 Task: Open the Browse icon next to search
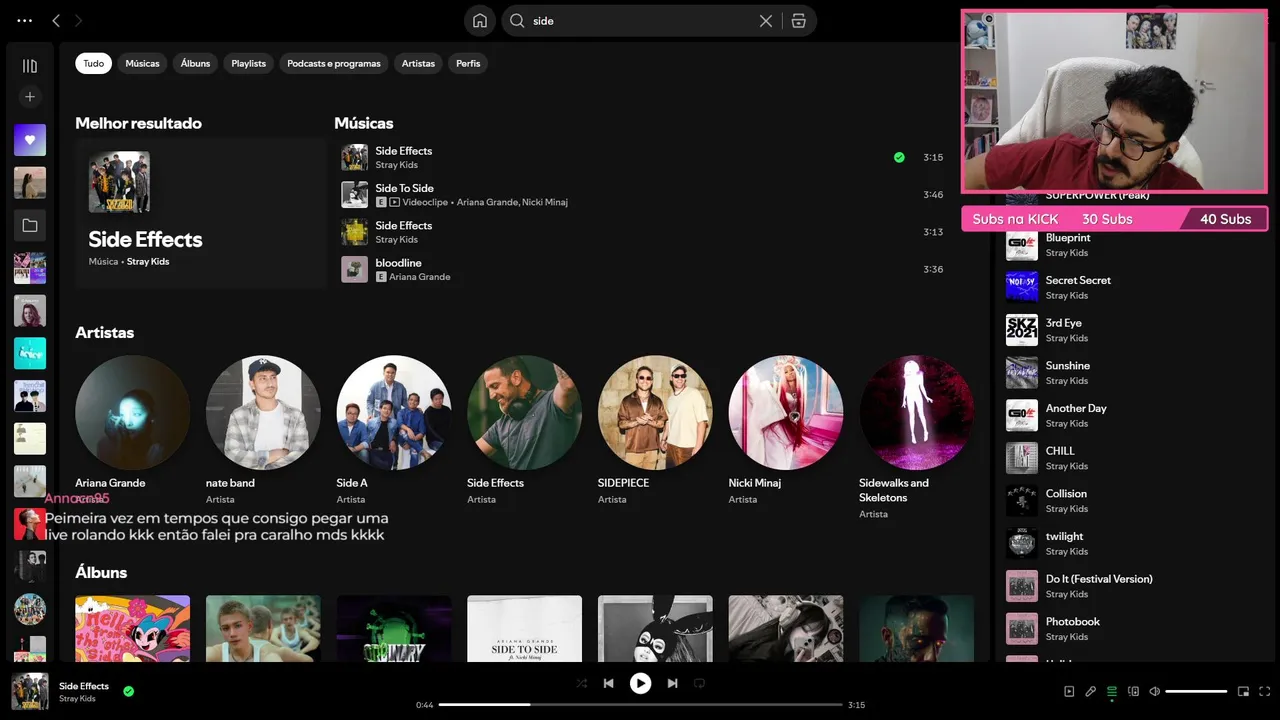click(x=798, y=21)
